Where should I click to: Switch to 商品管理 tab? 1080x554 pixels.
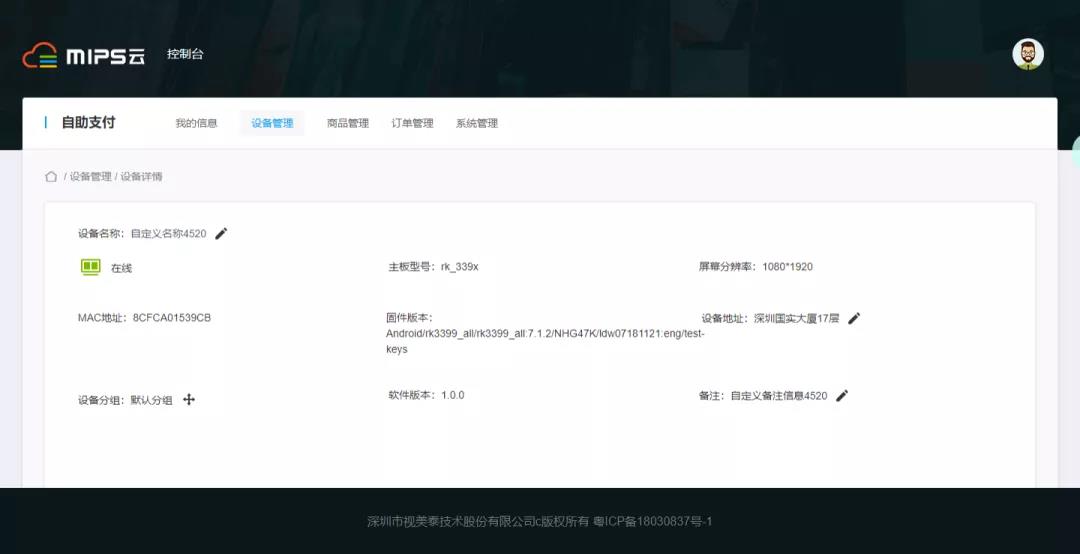pos(348,123)
